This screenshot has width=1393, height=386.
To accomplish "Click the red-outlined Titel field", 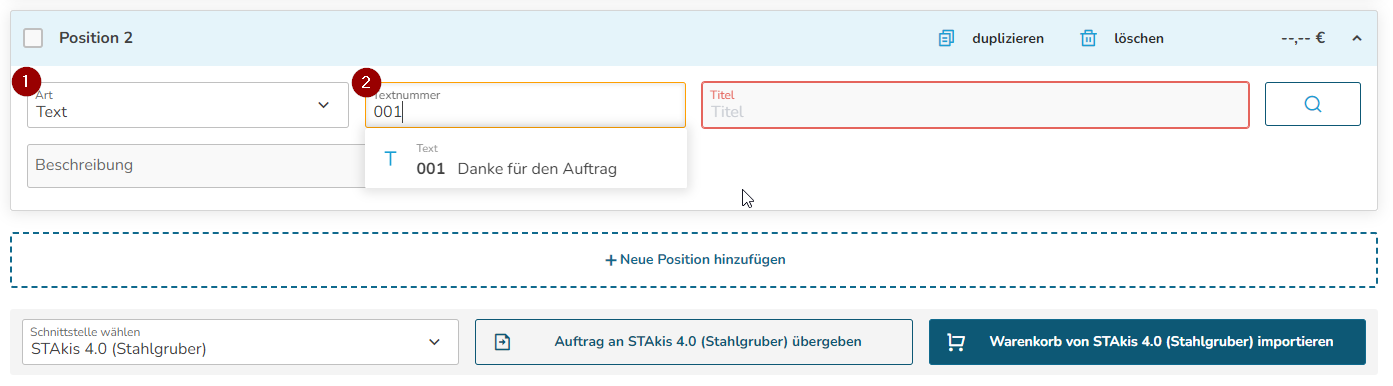I will pyautogui.click(x=975, y=105).
